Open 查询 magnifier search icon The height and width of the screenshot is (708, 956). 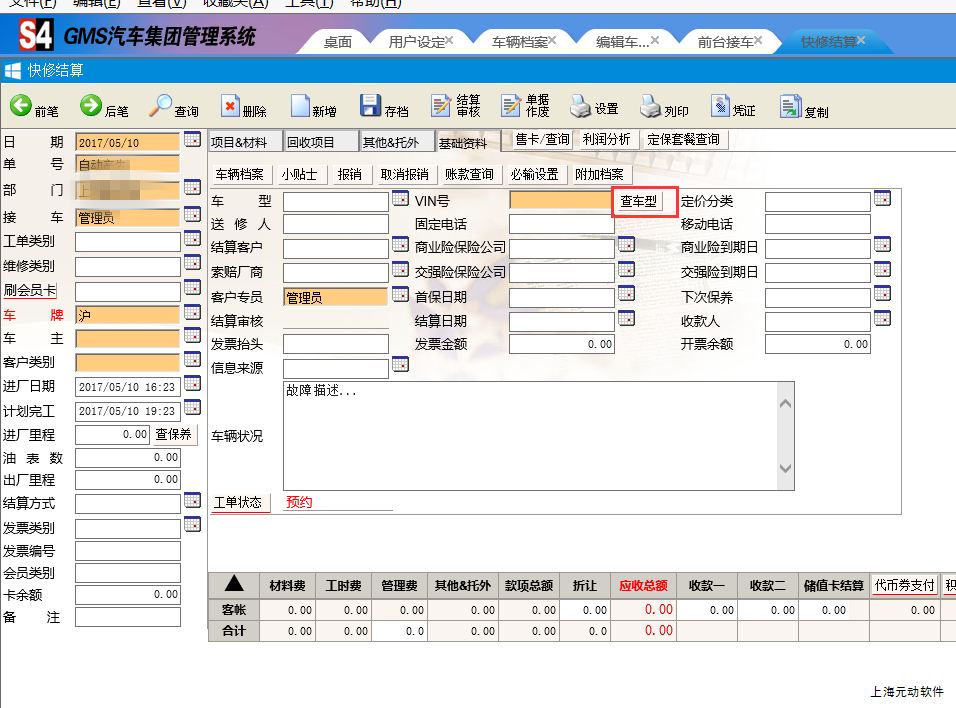coord(161,106)
